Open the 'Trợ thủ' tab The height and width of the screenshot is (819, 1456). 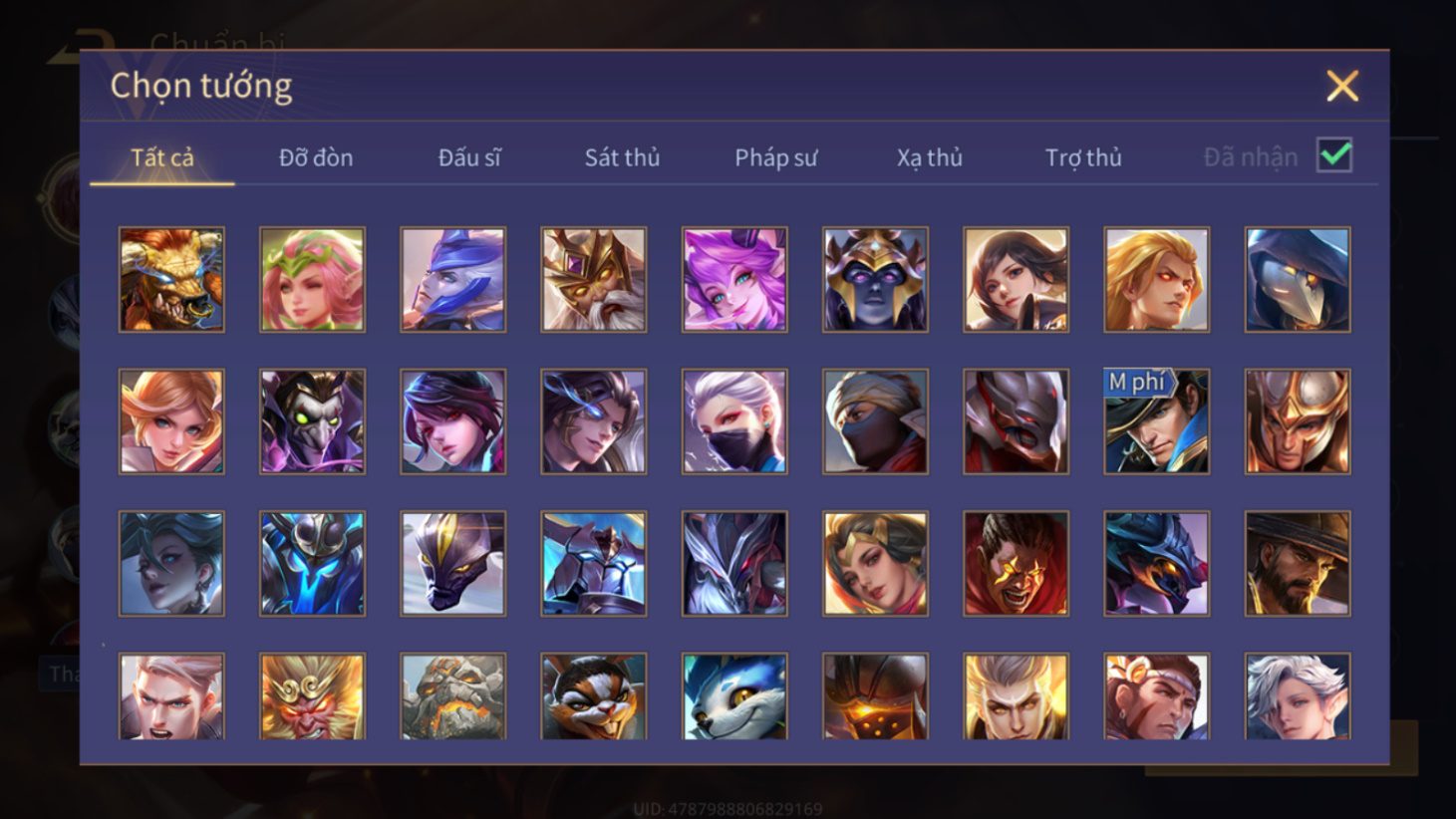point(1083,157)
